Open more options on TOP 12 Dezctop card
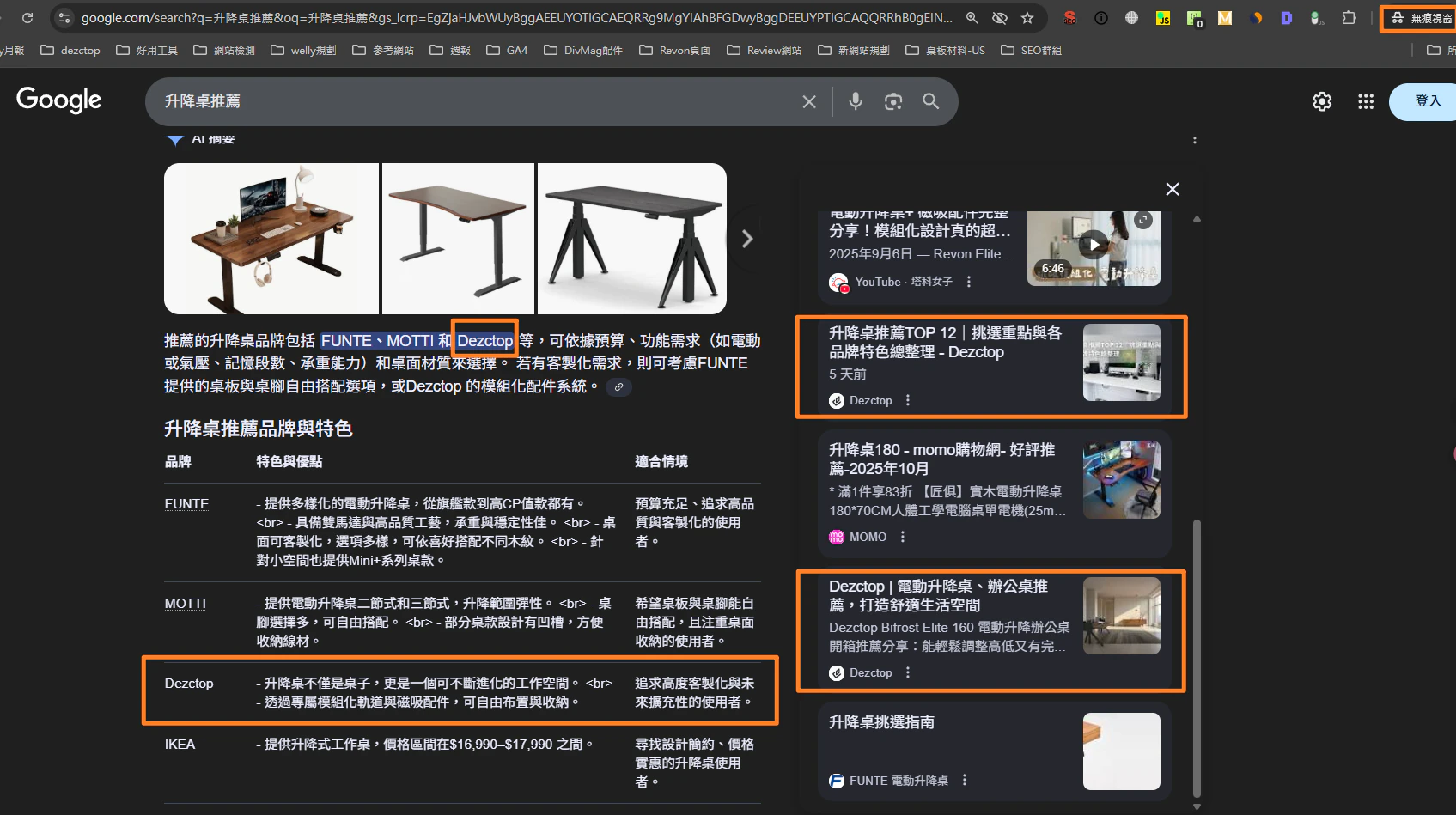This screenshot has width=1456, height=815. pos(908,400)
